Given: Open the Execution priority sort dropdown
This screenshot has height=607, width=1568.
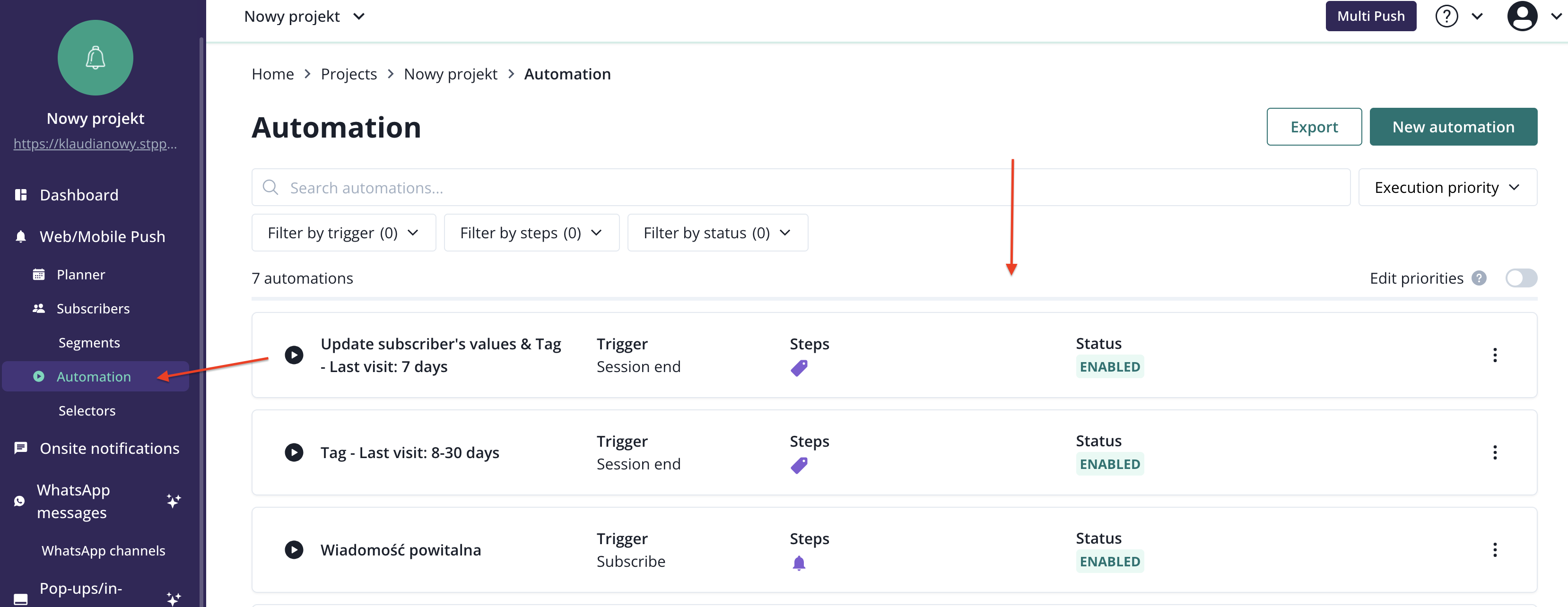Looking at the screenshot, I should [x=1447, y=188].
